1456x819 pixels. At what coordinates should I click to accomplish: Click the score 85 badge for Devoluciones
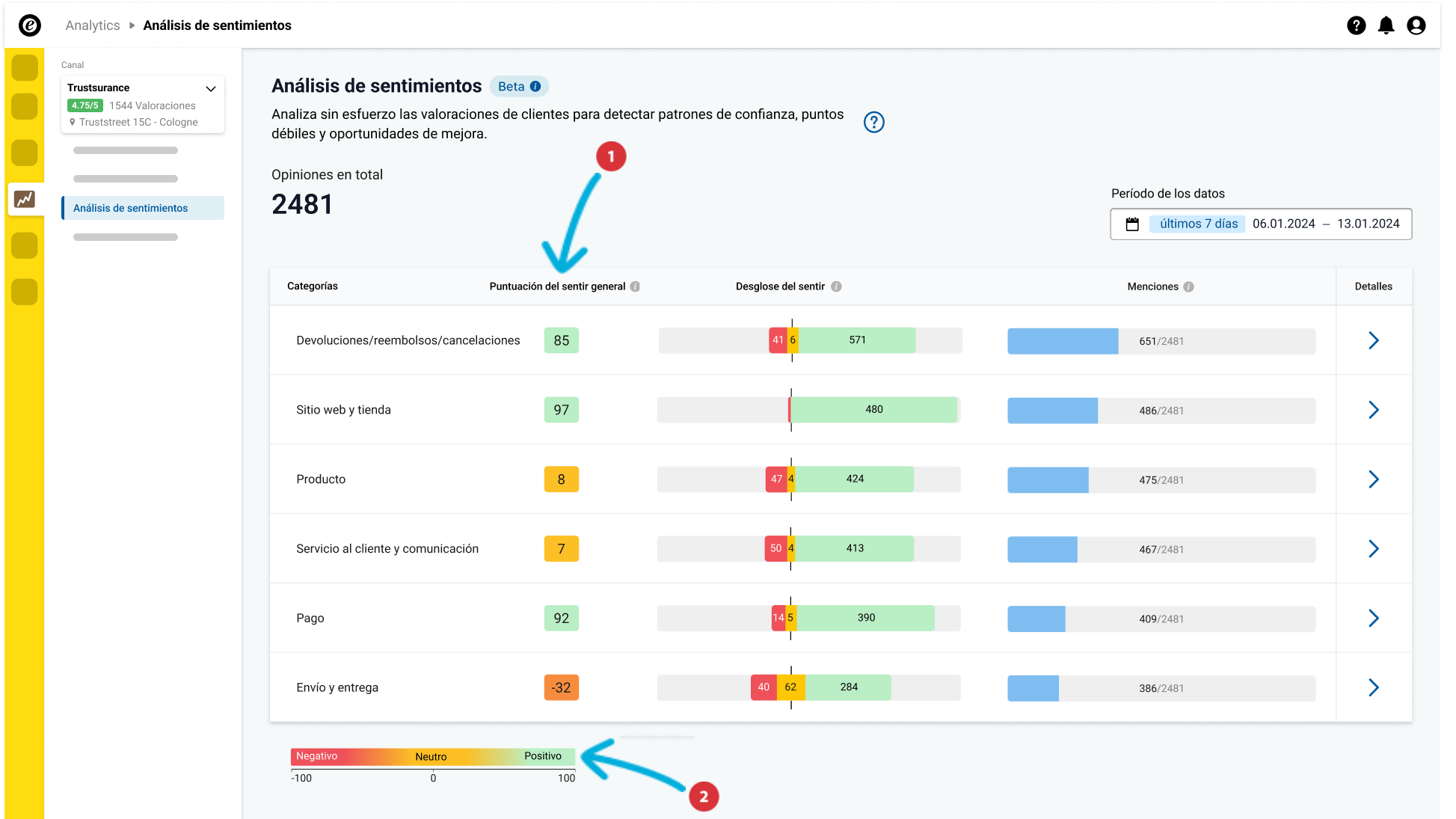click(561, 340)
